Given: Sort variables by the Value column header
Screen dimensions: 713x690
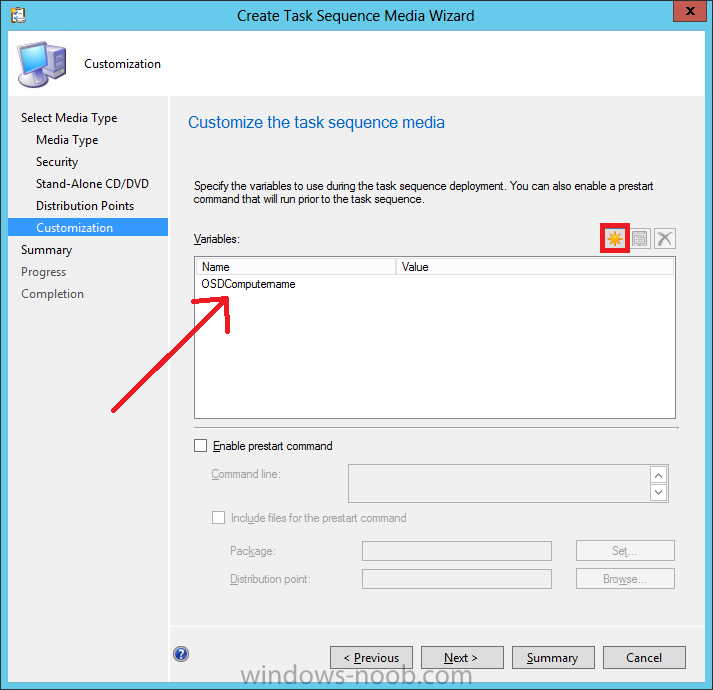Looking at the screenshot, I should [x=535, y=267].
